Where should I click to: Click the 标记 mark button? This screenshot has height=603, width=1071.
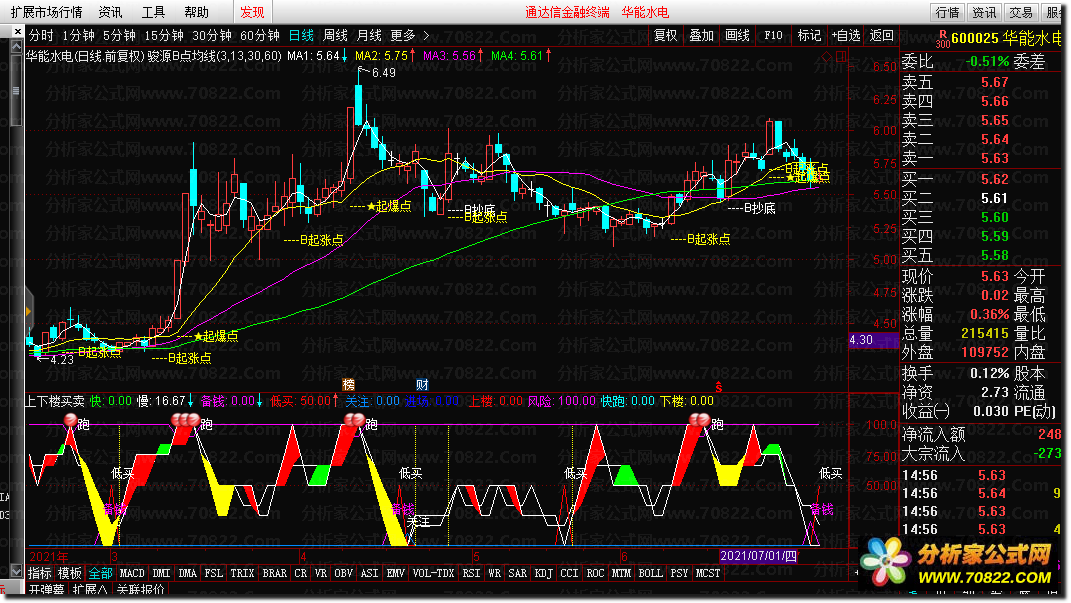click(809, 35)
